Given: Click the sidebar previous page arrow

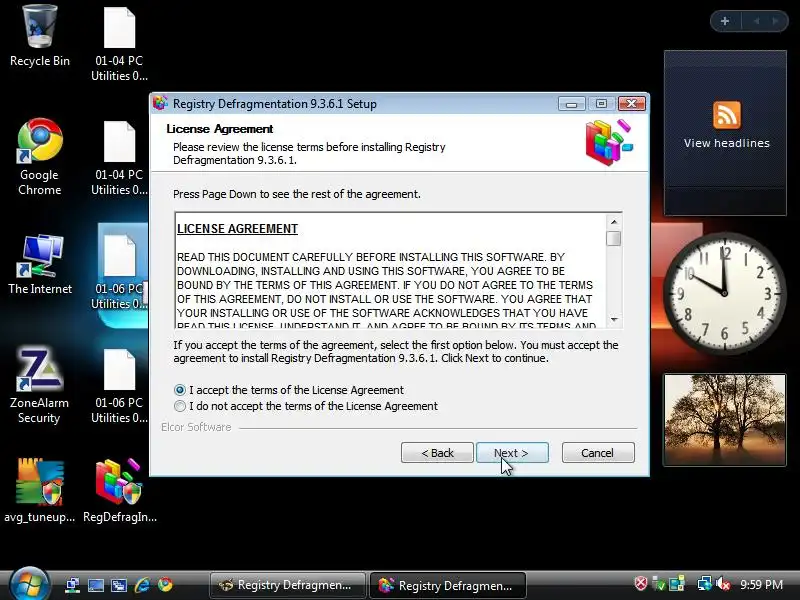Looking at the screenshot, I should tap(757, 21).
